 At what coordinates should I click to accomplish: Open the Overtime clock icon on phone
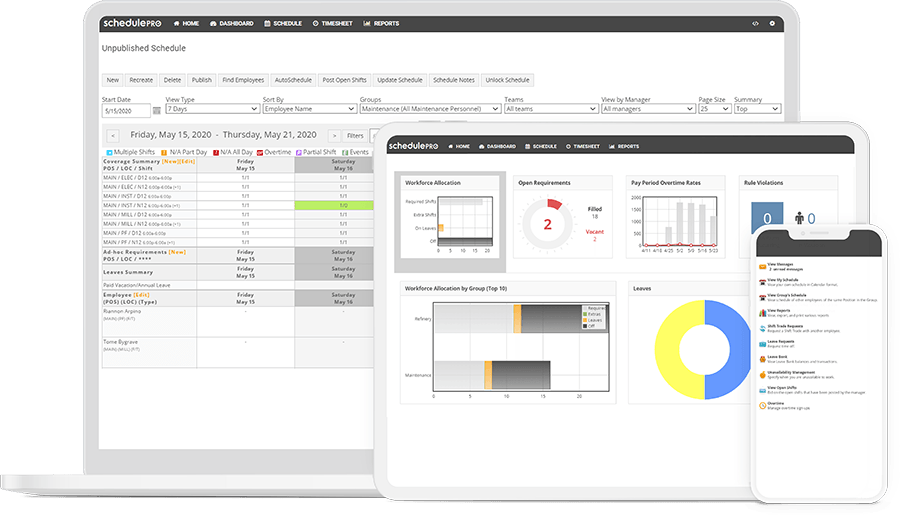click(762, 405)
